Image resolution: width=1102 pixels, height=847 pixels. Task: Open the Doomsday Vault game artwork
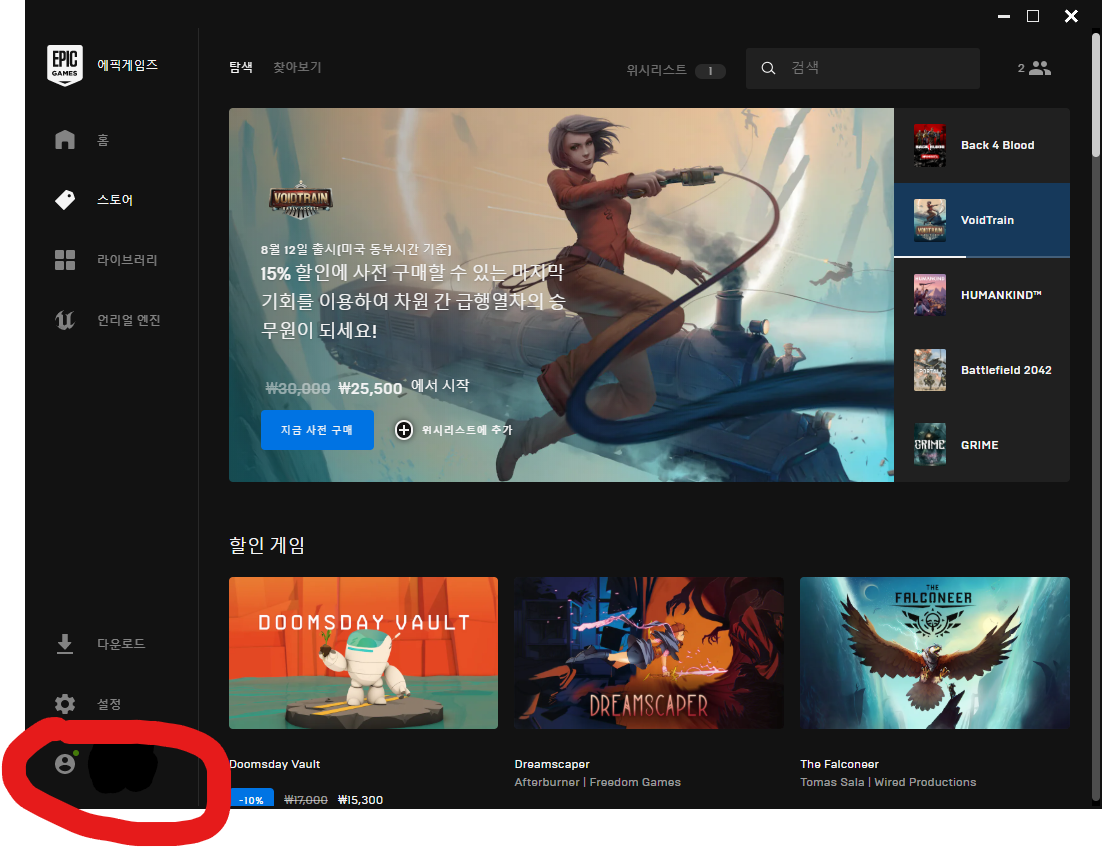click(363, 653)
